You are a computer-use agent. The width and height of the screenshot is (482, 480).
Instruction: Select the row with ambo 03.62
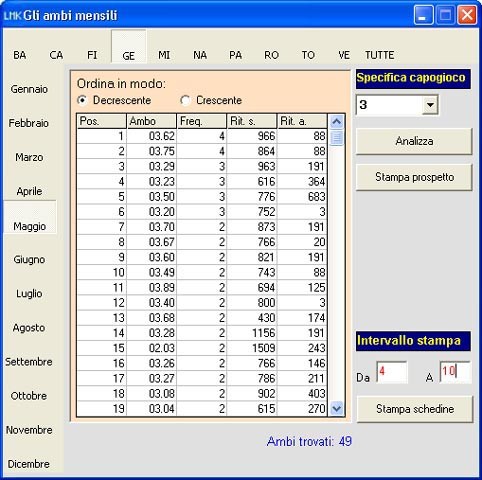coord(202,136)
